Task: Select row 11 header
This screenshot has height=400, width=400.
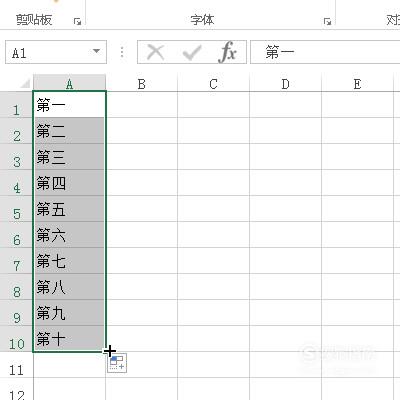Action: click(x=16, y=365)
